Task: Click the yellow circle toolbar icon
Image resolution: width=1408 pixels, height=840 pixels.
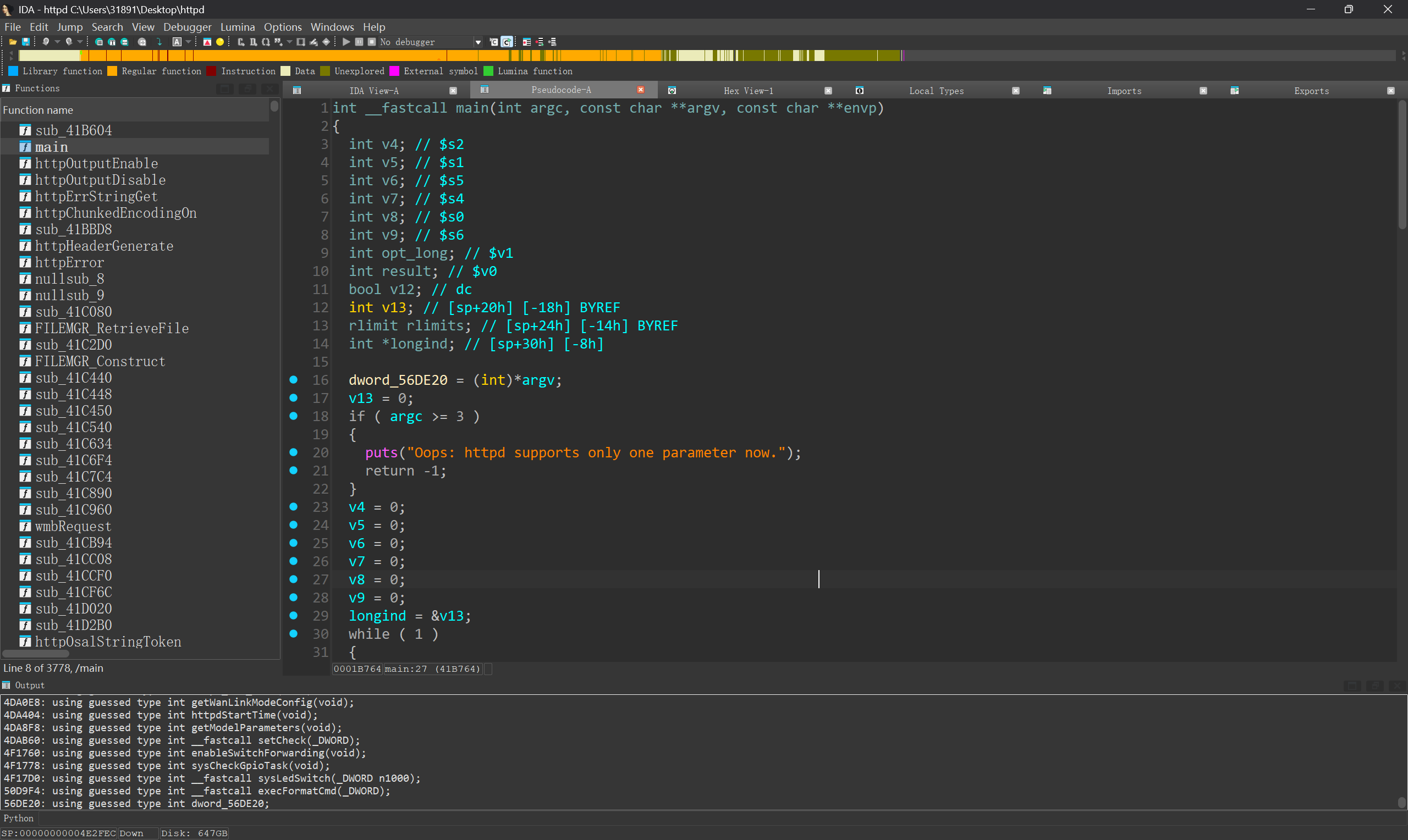Action: tap(219, 42)
